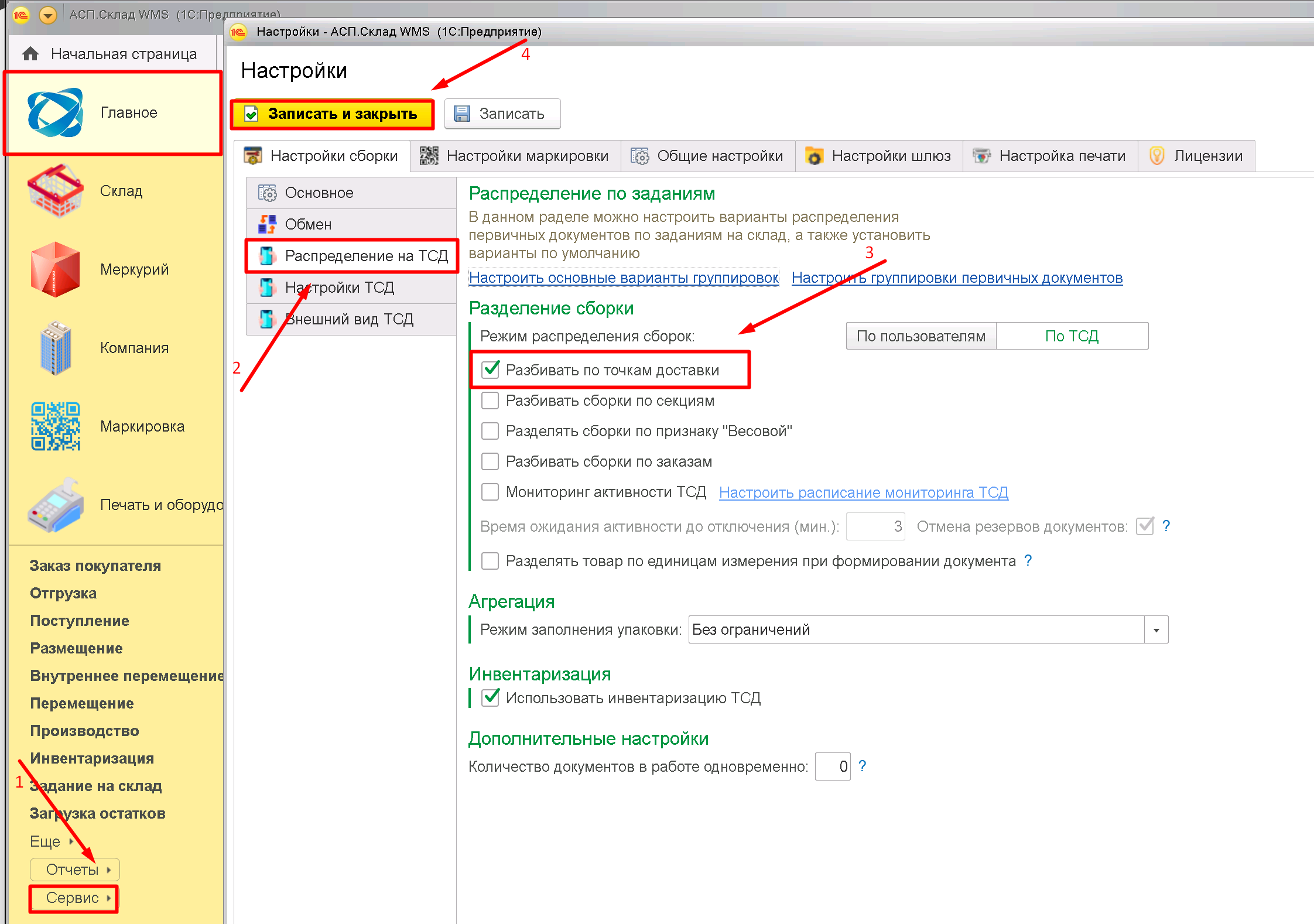Open Поступление in sidebar

[80, 621]
